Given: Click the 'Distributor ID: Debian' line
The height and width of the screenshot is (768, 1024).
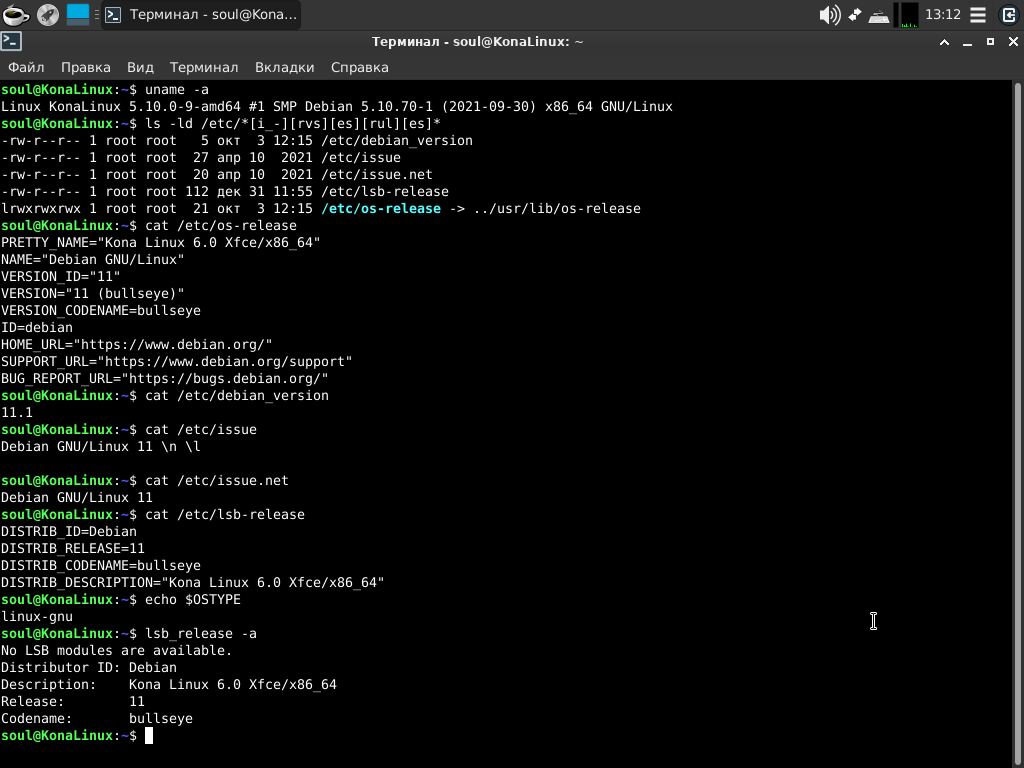Looking at the screenshot, I should [x=89, y=667].
